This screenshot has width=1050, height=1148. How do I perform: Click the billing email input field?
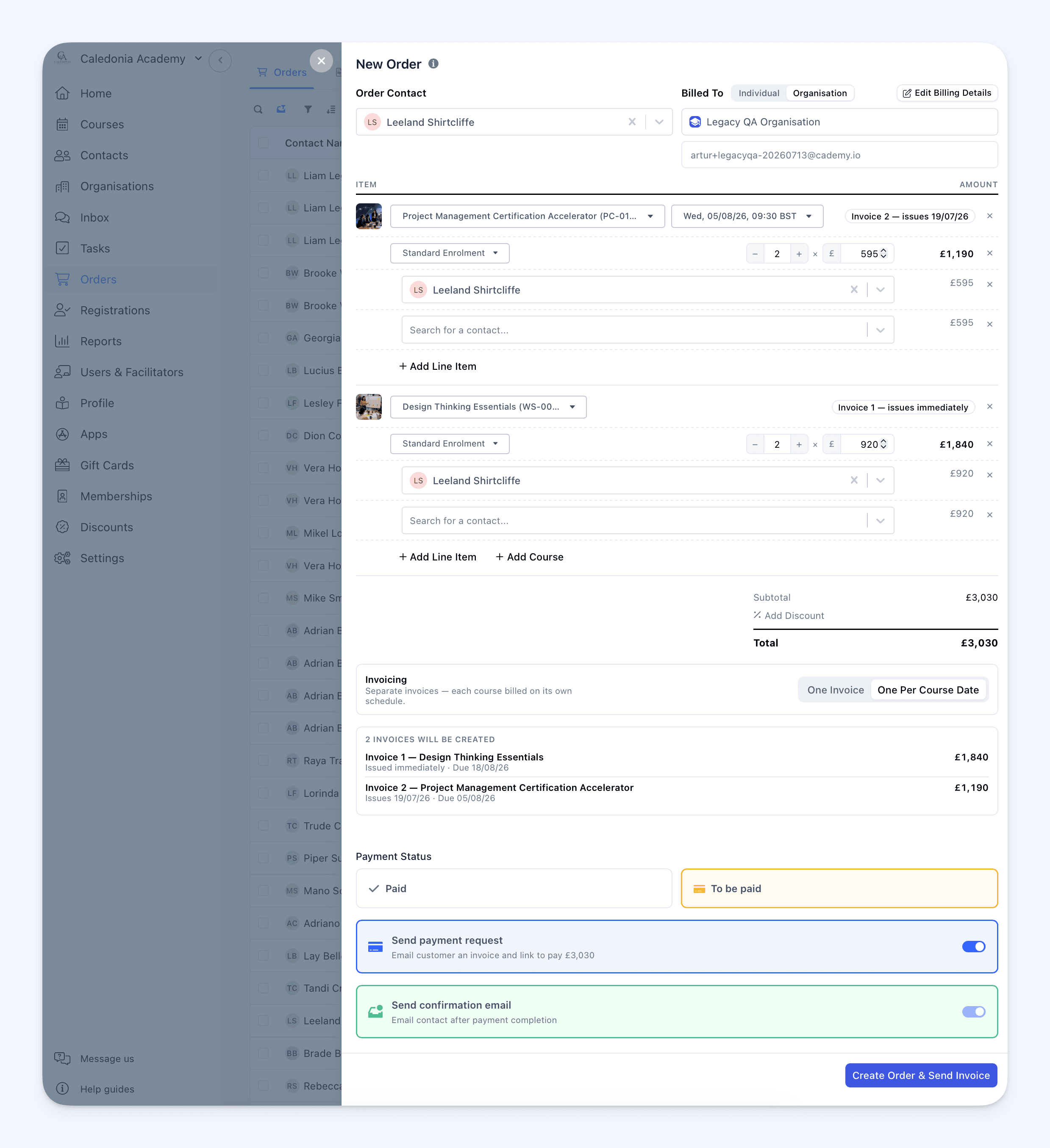(839, 155)
